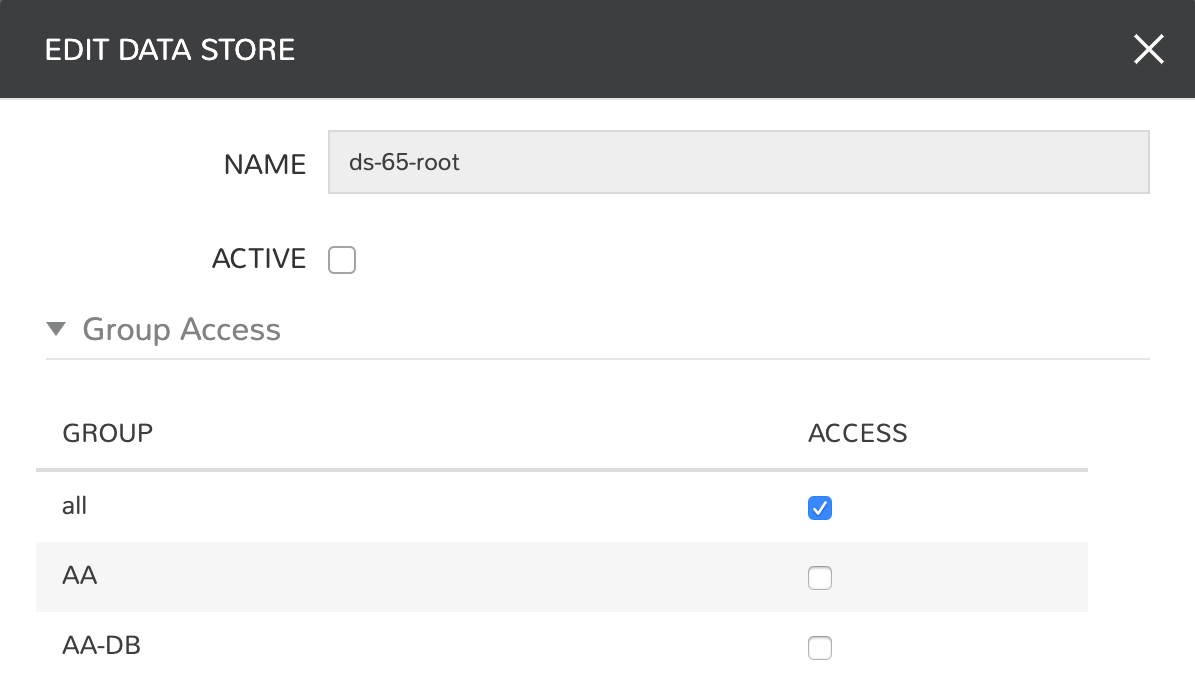Image resolution: width=1195 pixels, height=678 pixels.
Task: Select the "all" group name
Action: pyautogui.click(x=75, y=506)
